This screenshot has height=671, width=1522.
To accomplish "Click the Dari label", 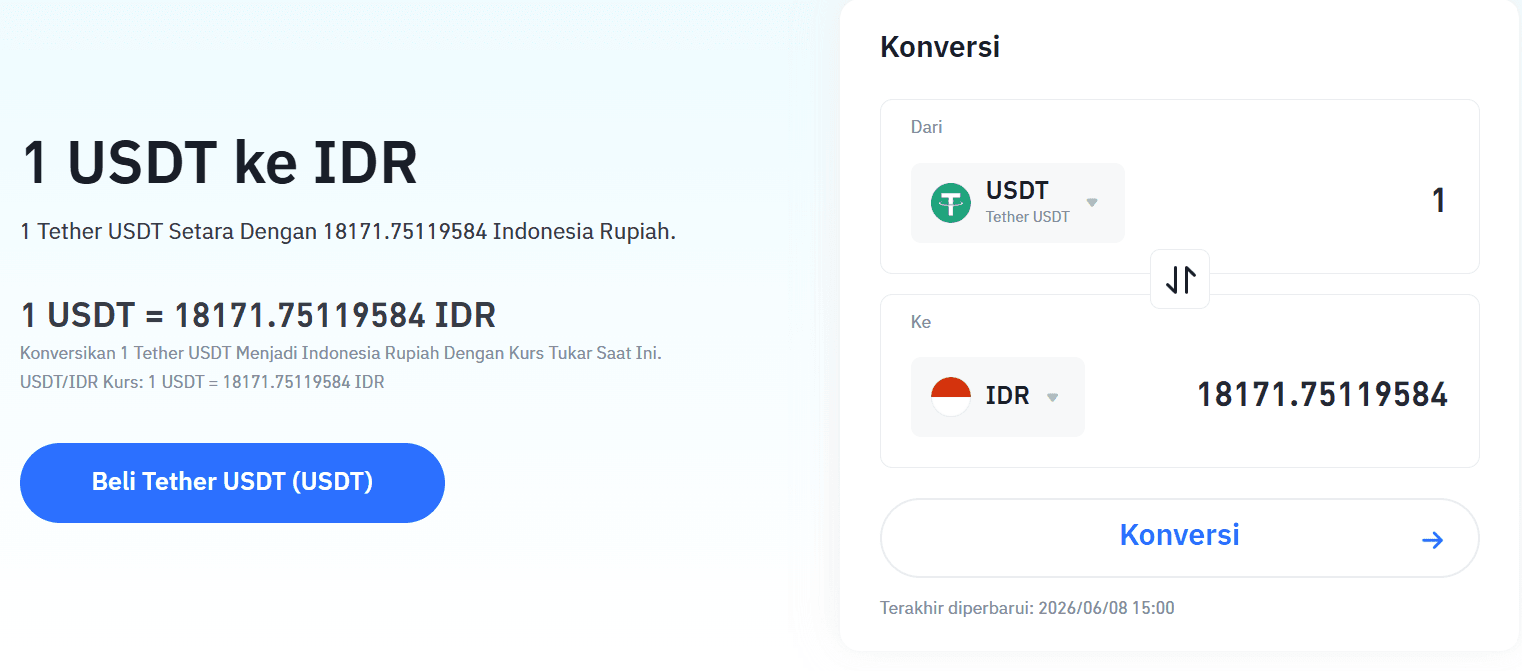I will [x=926, y=127].
